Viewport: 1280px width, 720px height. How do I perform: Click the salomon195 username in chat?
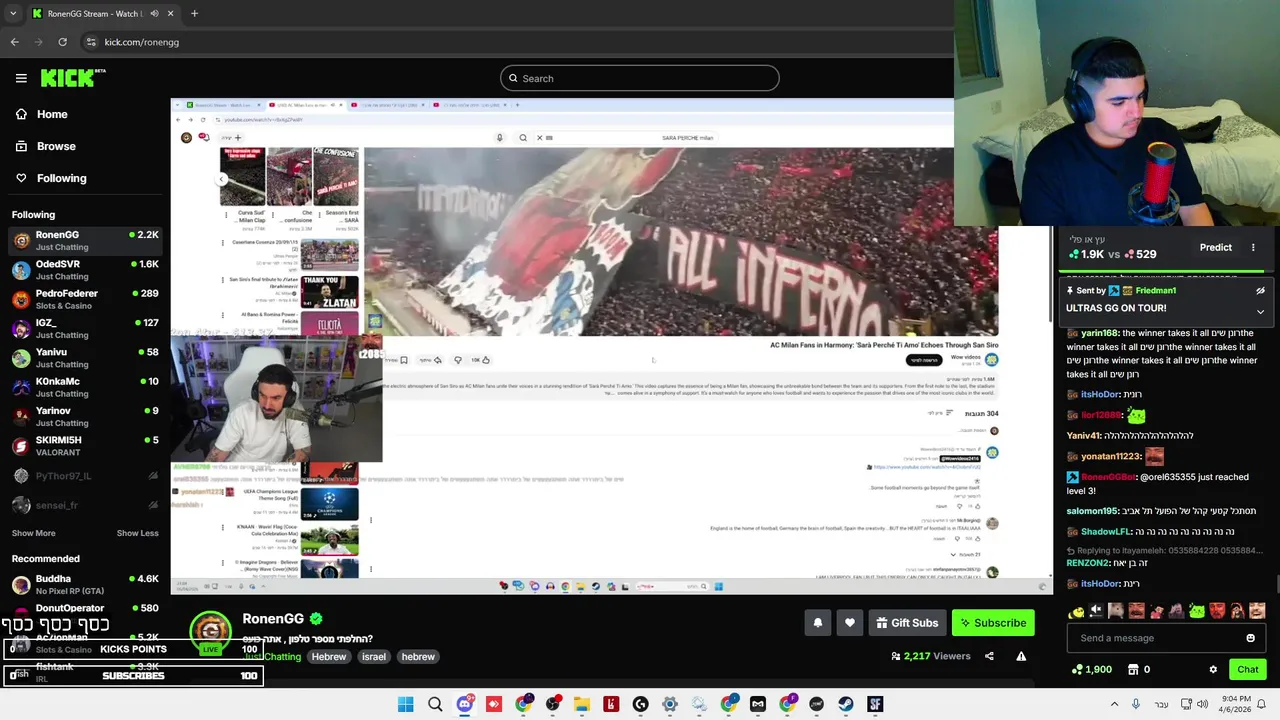click(x=1091, y=511)
